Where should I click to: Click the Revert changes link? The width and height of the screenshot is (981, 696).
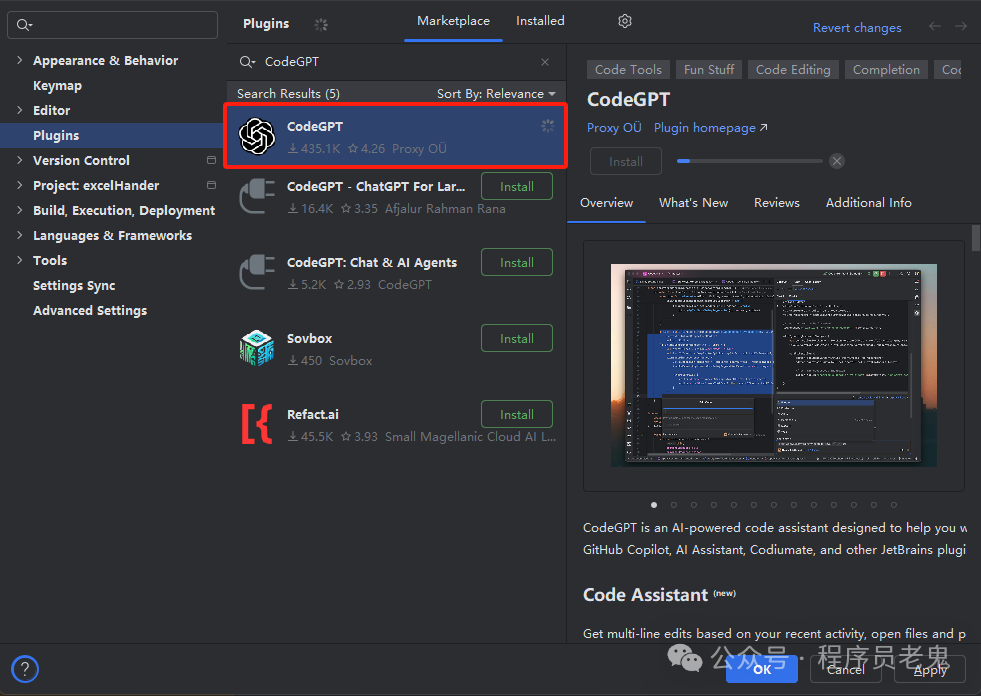click(x=857, y=28)
